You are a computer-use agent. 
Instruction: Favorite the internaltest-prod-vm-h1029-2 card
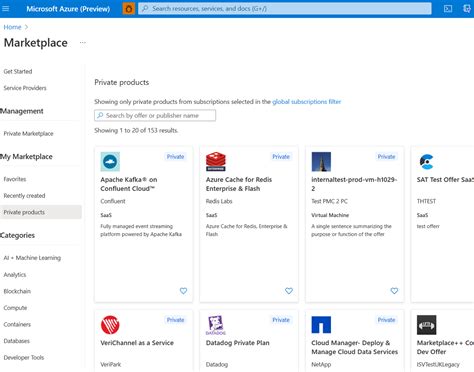[394, 291]
